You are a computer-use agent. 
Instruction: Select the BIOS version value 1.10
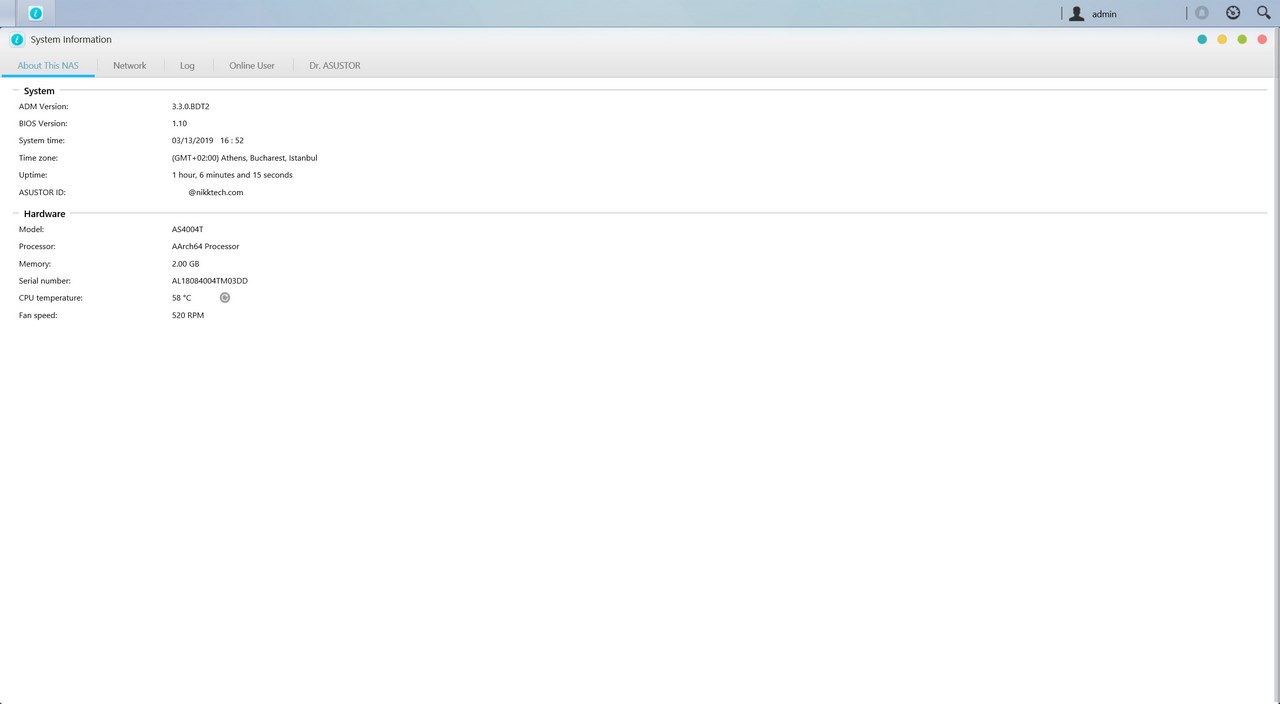[x=179, y=124]
